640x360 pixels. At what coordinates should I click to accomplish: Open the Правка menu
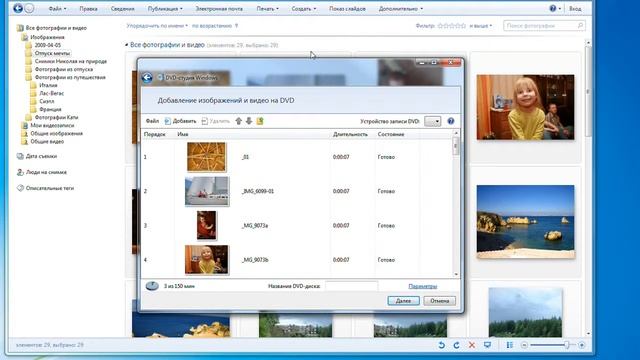click(88, 9)
